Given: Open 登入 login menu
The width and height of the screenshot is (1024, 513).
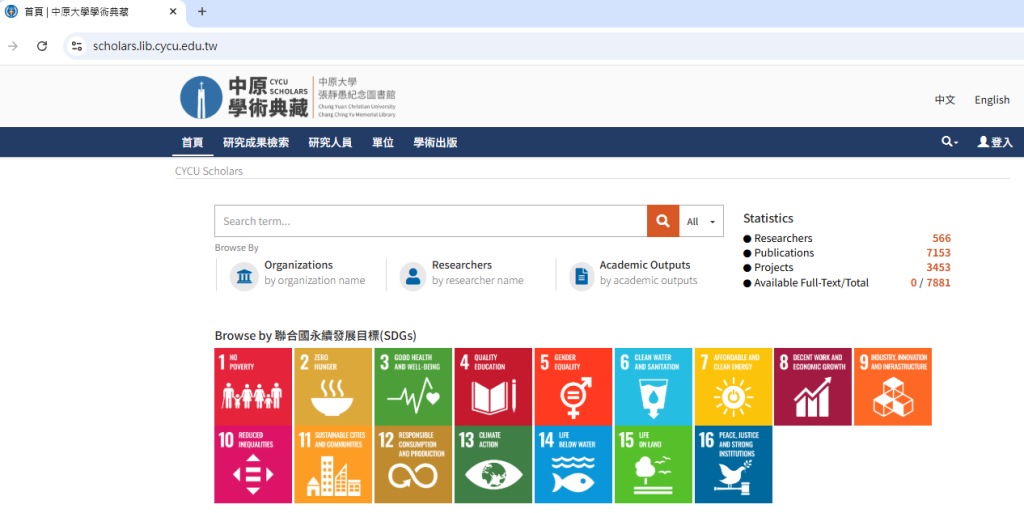Looking at the screenshot, I should (995, 142).
